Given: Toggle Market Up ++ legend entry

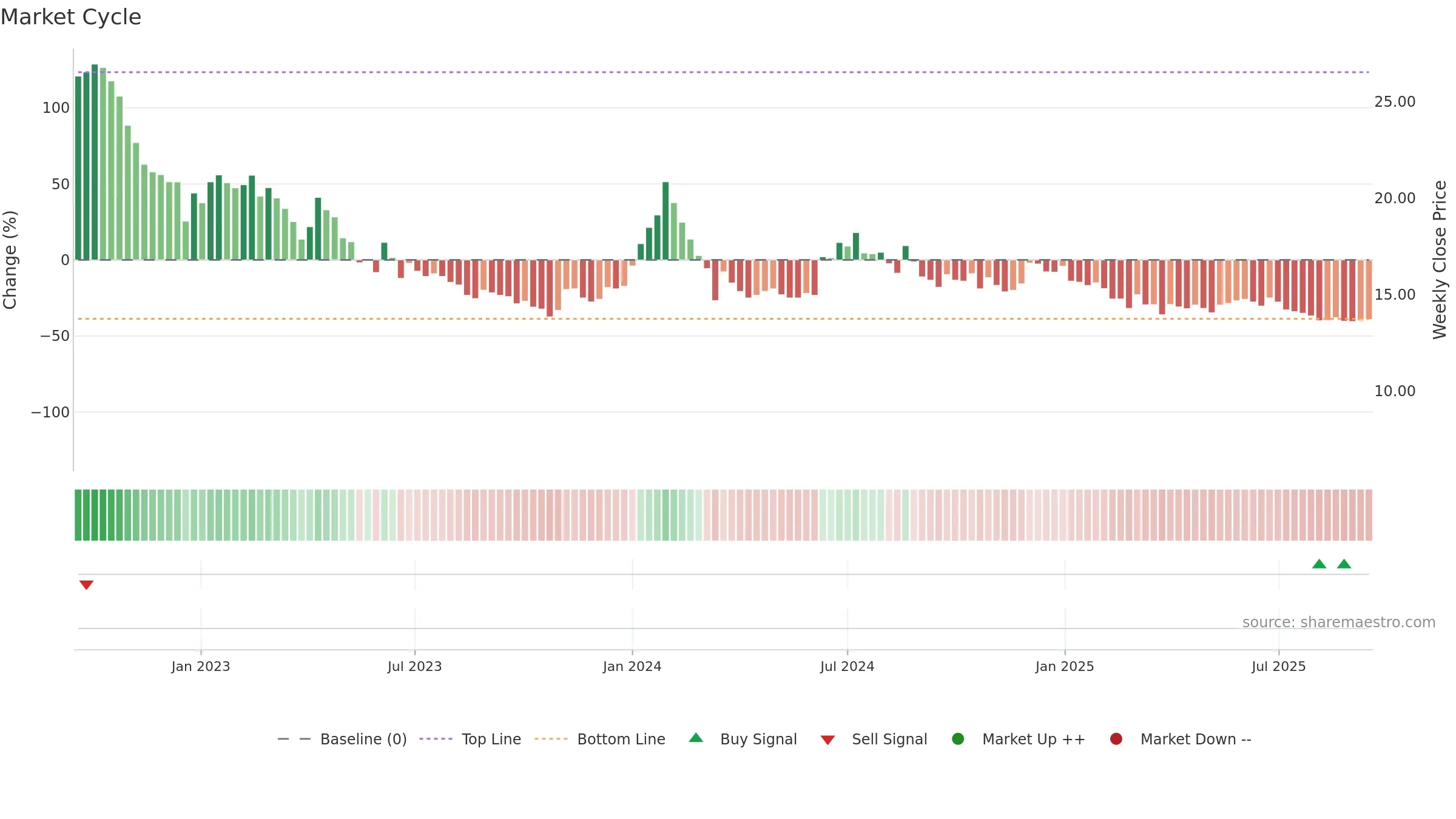Looking at the screenshot, I should coord(1018,739).
